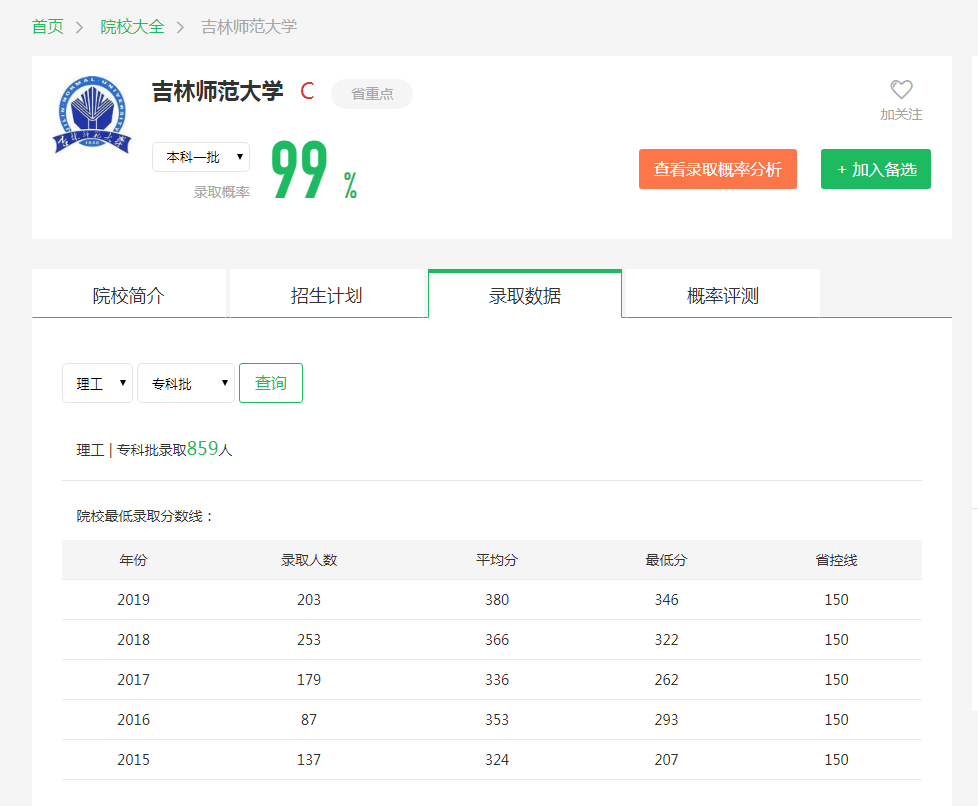This screenshot has width=978, height=806.
Task: Click lowest score 346 for 2019
Action: (x=666, y=600)
